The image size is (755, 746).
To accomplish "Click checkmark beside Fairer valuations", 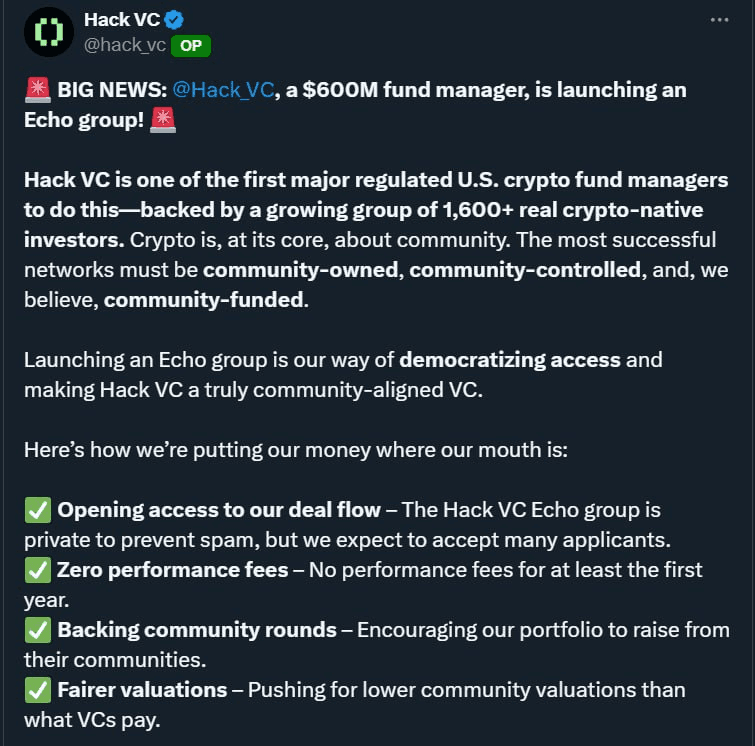I will [x=38, y=690].
